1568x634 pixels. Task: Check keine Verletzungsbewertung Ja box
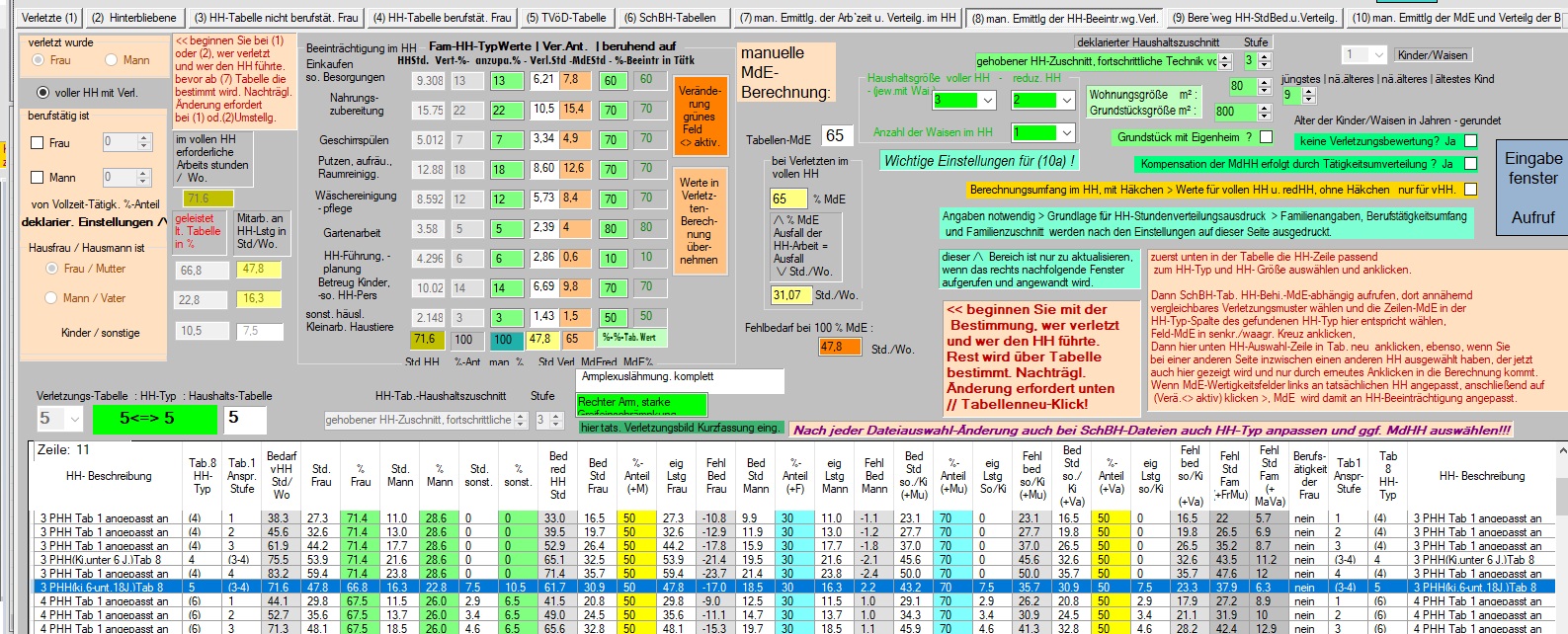(x=1470, y=141)
